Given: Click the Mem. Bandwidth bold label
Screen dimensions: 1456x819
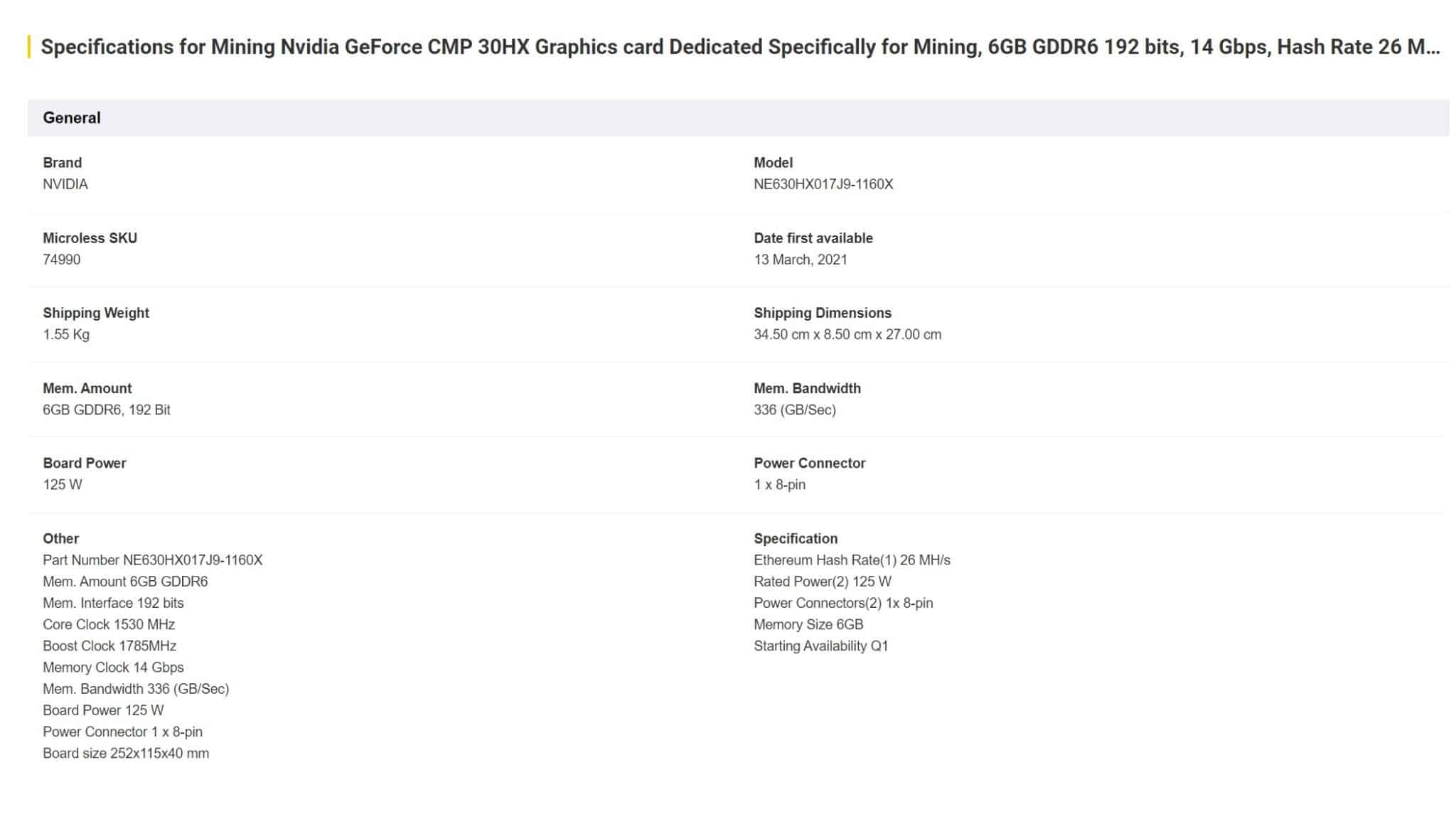Looking at the screenshot, I should (807, 388).
